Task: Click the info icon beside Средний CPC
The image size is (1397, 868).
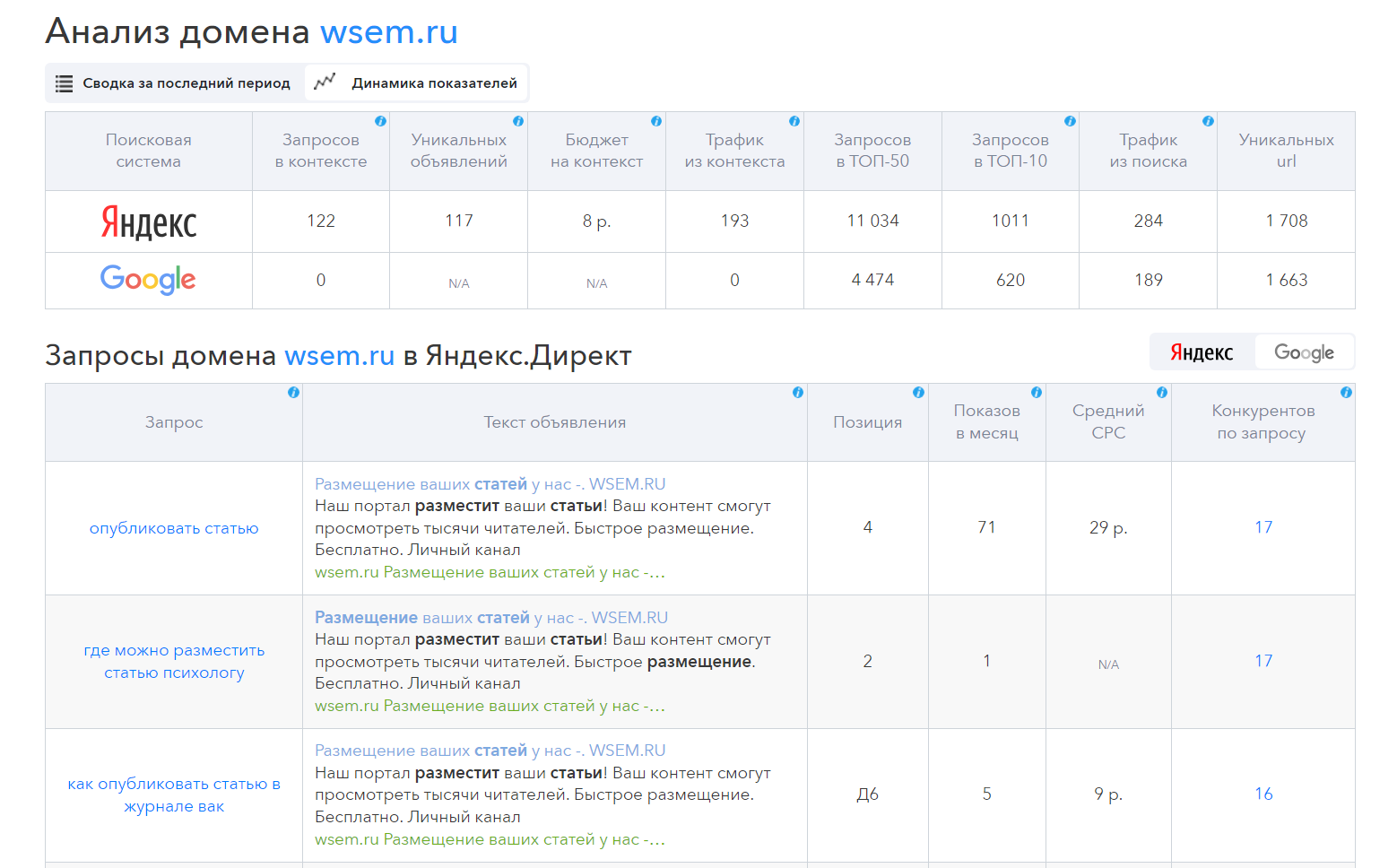Action: click(x=1162, y=393)
